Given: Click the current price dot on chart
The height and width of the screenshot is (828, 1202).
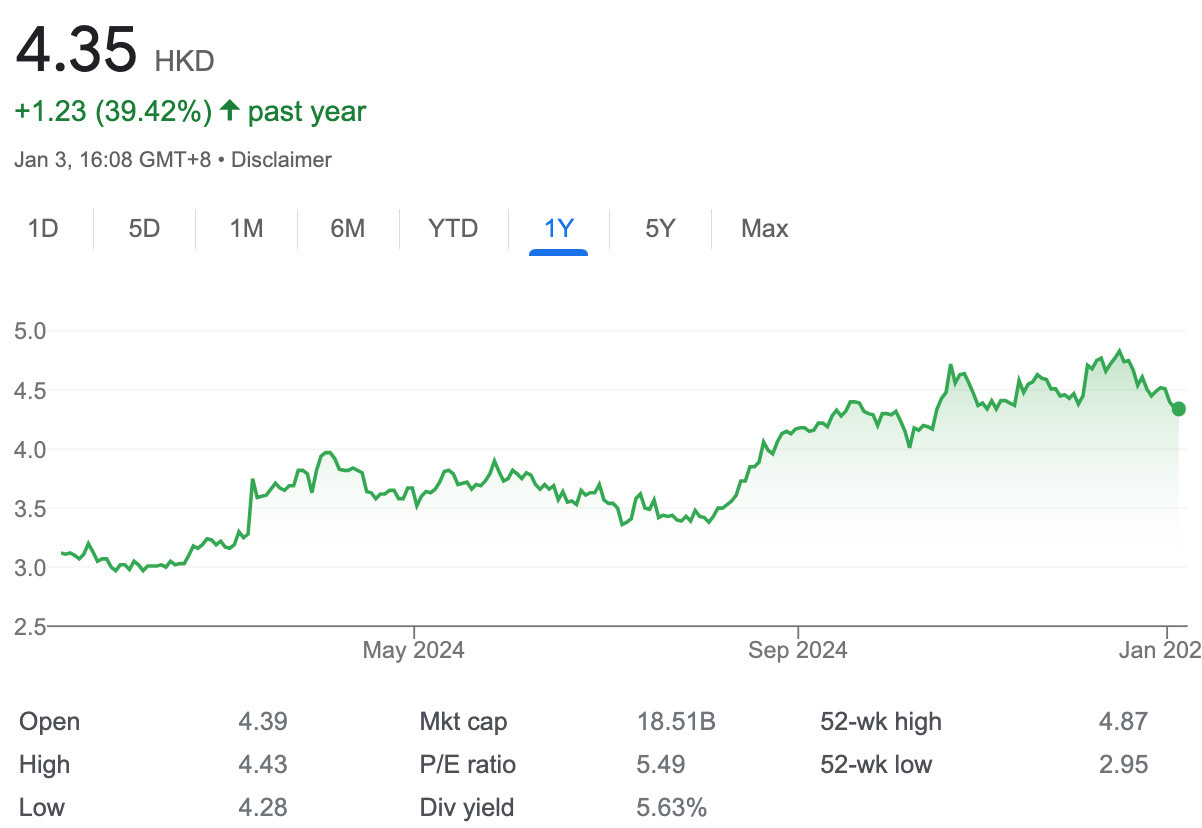Looking at the screenshot, I should tap(1179, 408).
